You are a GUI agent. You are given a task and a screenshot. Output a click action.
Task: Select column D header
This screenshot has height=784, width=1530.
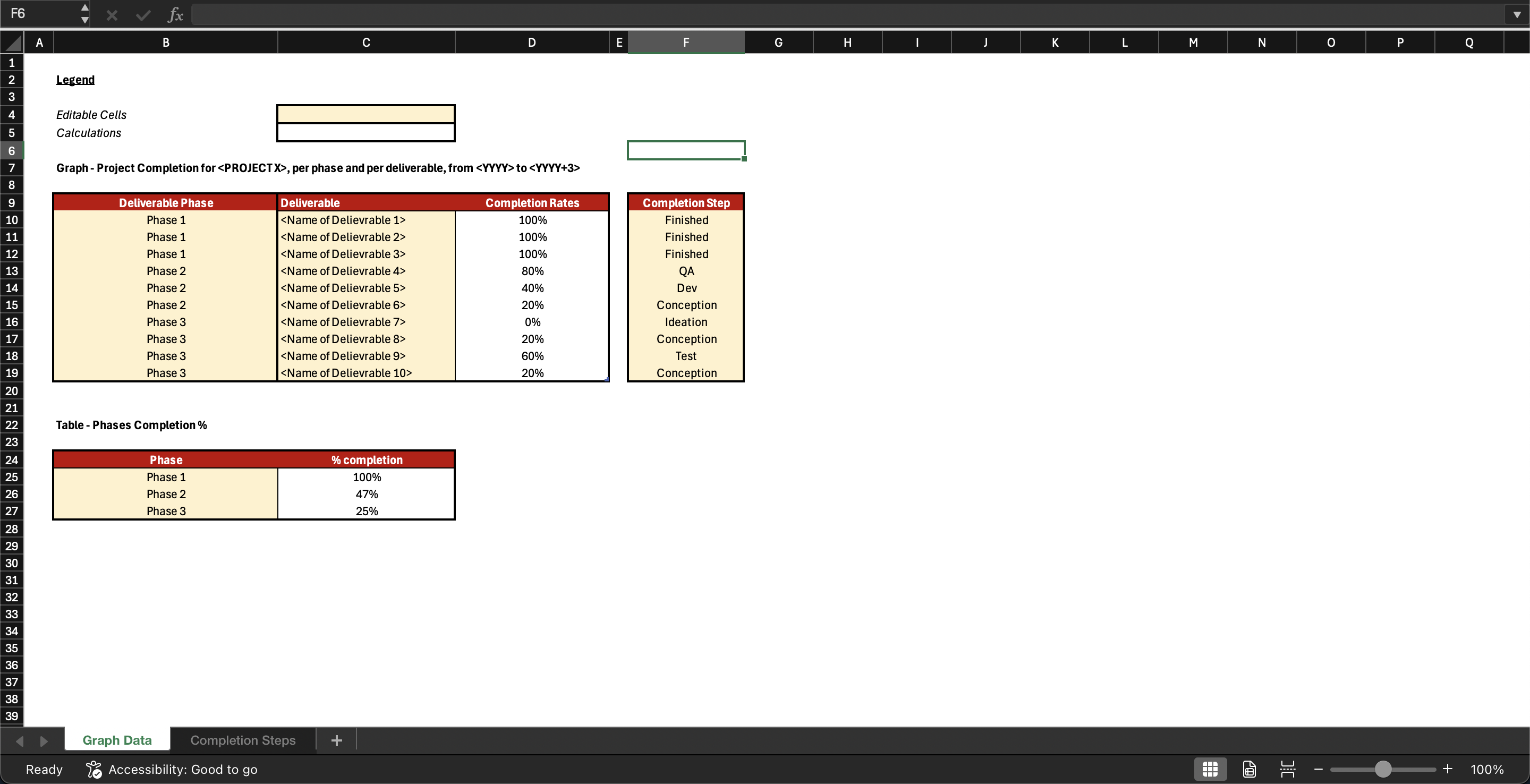coord(531,41)
